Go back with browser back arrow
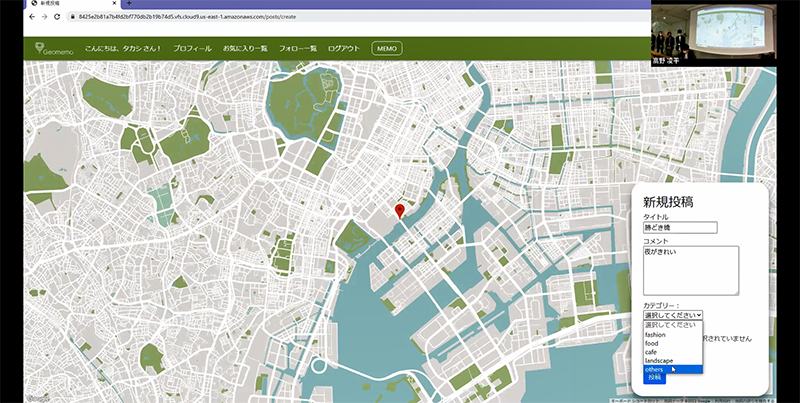 31,17
